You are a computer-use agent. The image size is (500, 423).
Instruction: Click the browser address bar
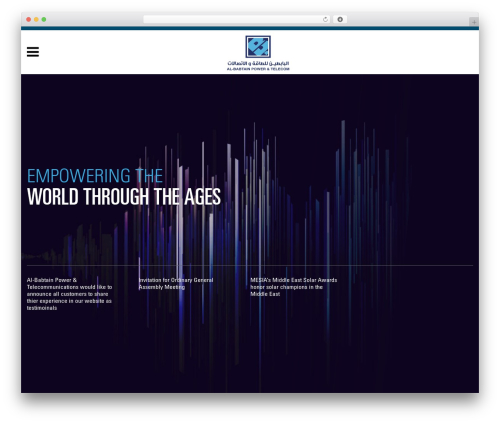pos(237,20)
